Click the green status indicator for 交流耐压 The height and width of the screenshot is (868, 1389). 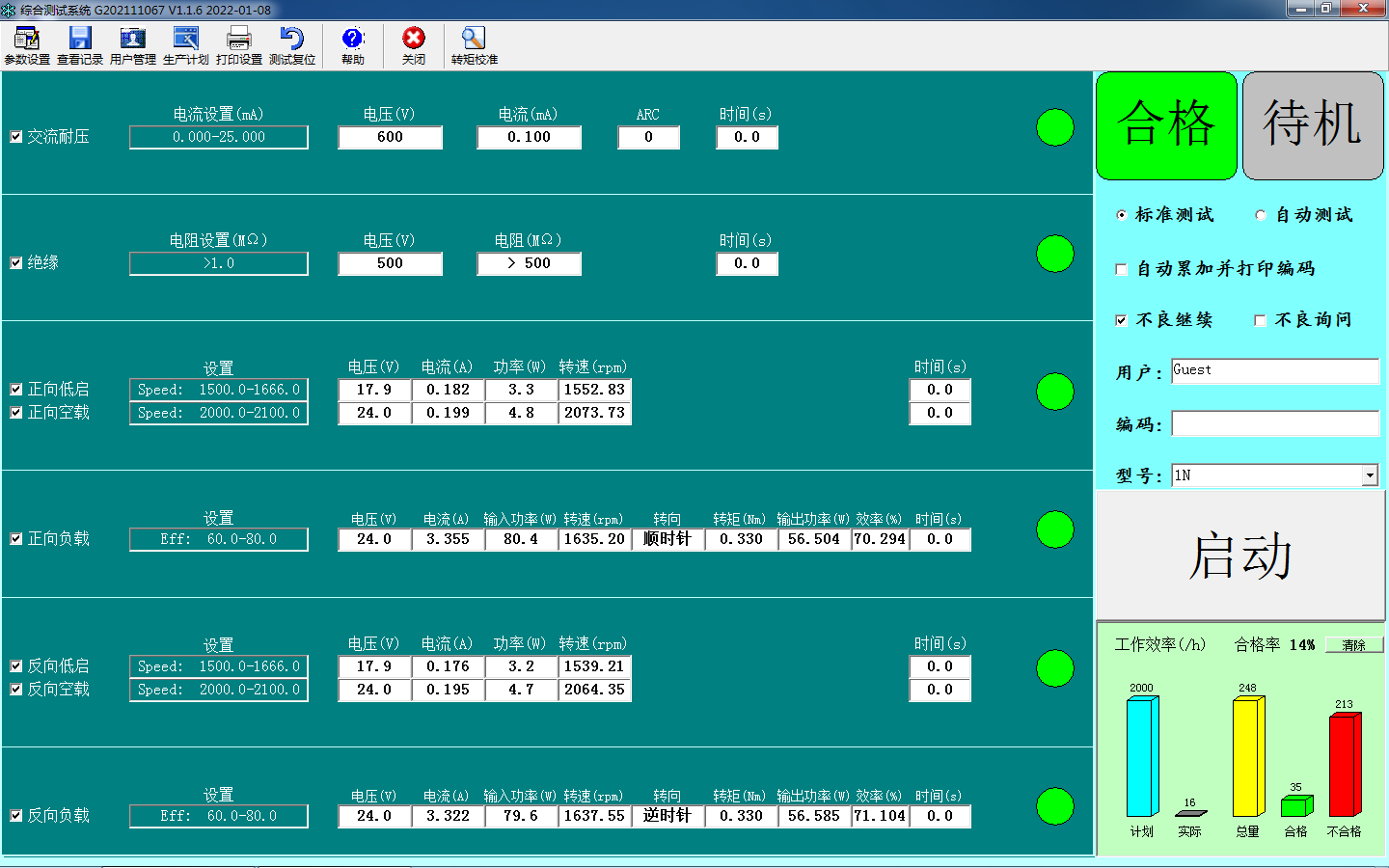coord(1054,127)
